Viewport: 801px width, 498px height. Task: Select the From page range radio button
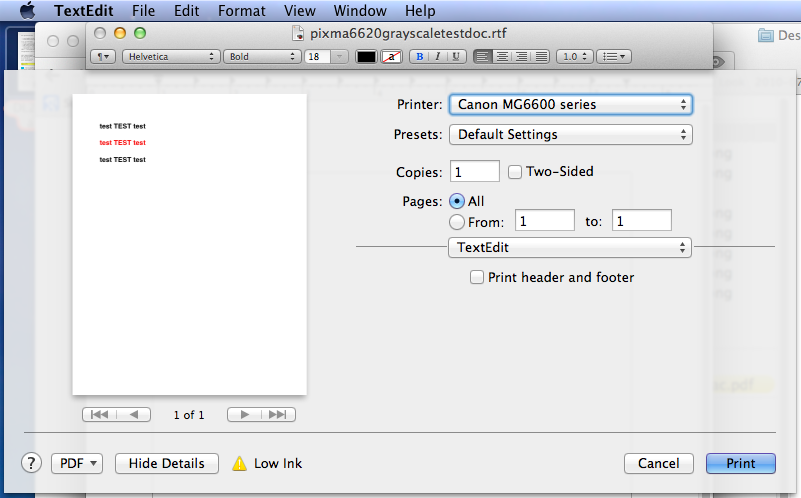(457, 222)
